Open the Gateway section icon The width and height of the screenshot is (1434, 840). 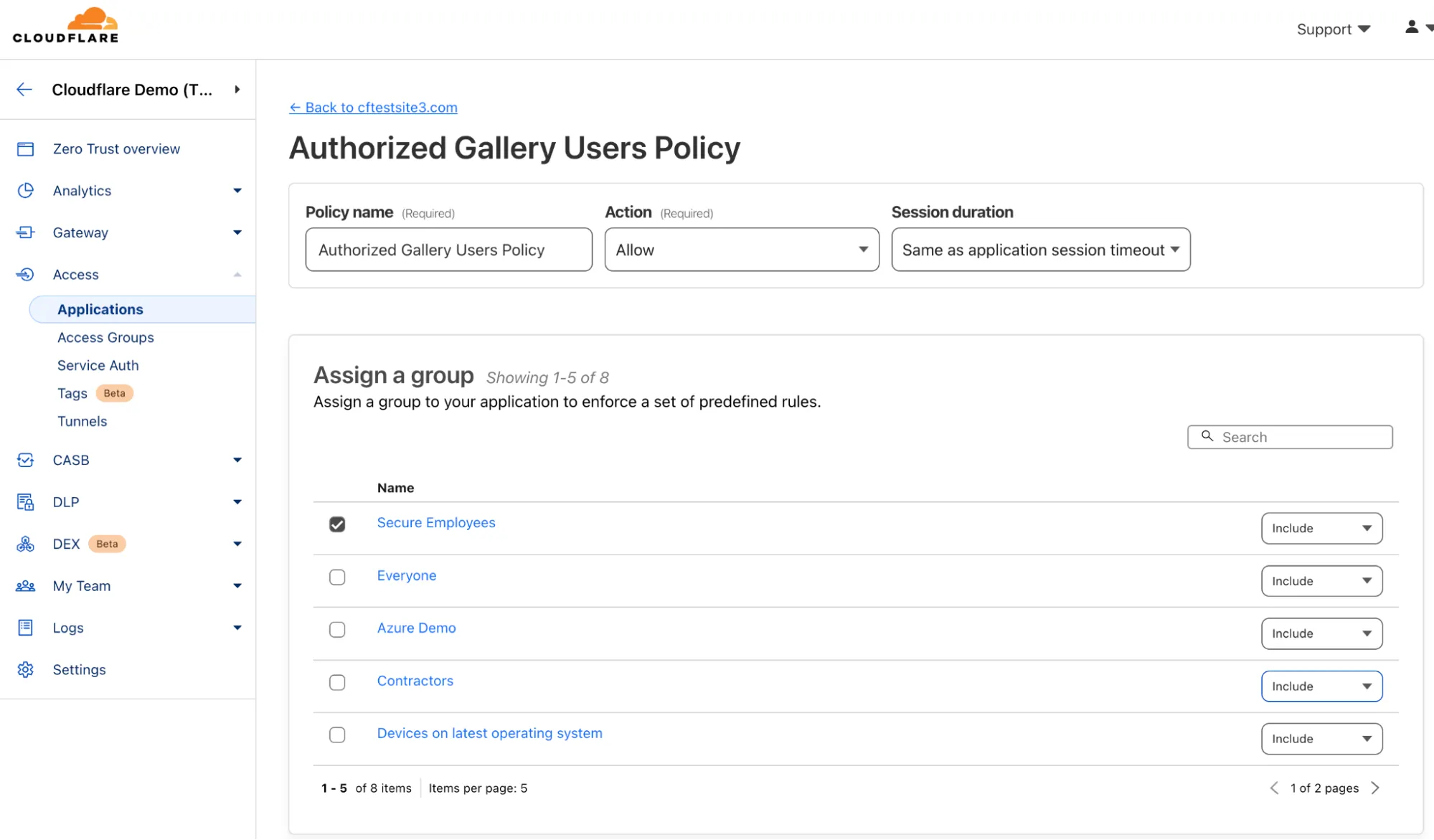click(26, 232)
